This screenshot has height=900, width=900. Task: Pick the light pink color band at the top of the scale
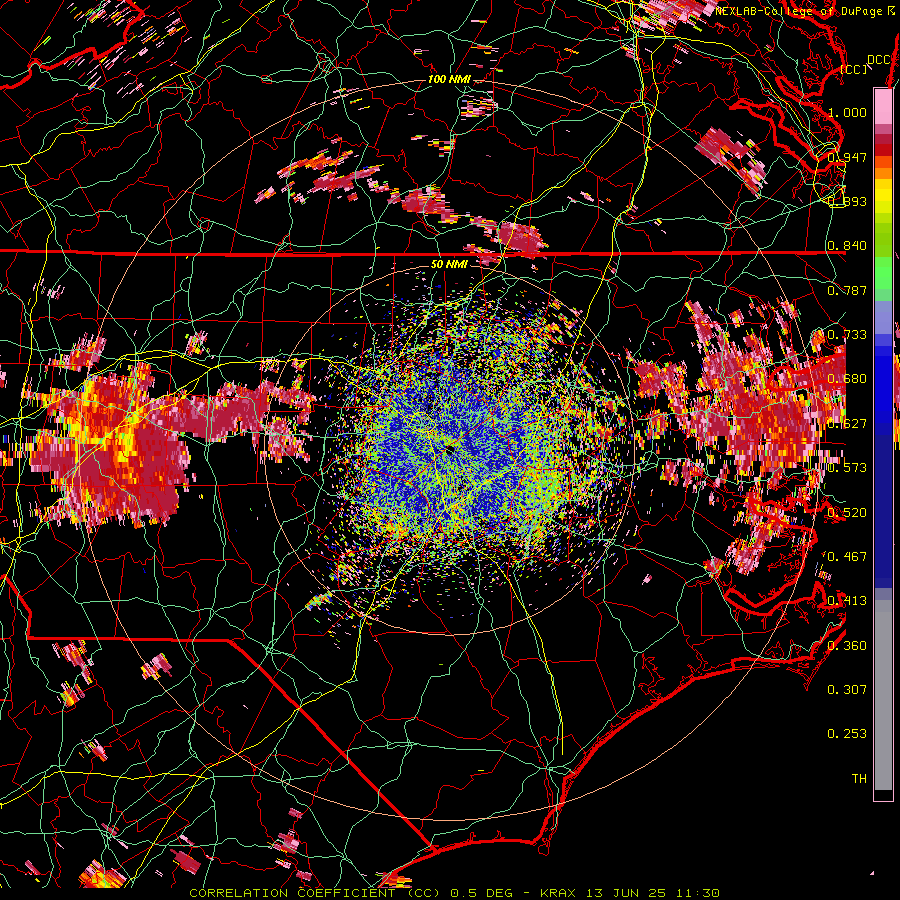pos(883,107)
